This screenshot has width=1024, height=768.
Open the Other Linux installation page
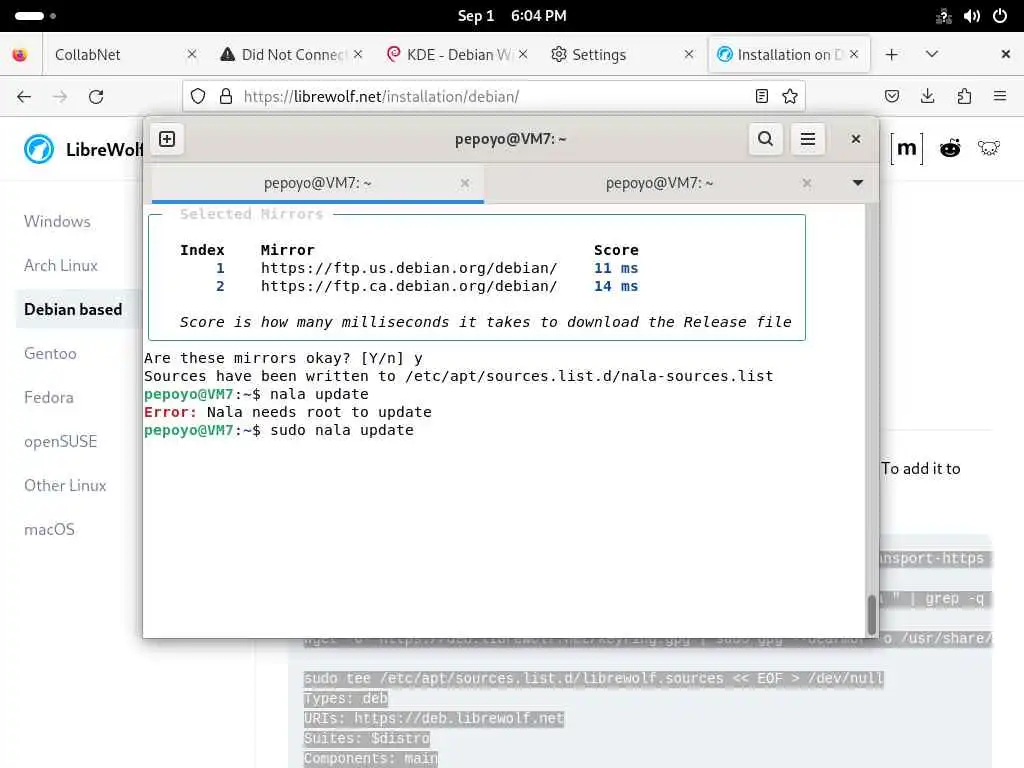tap(65, 485)
